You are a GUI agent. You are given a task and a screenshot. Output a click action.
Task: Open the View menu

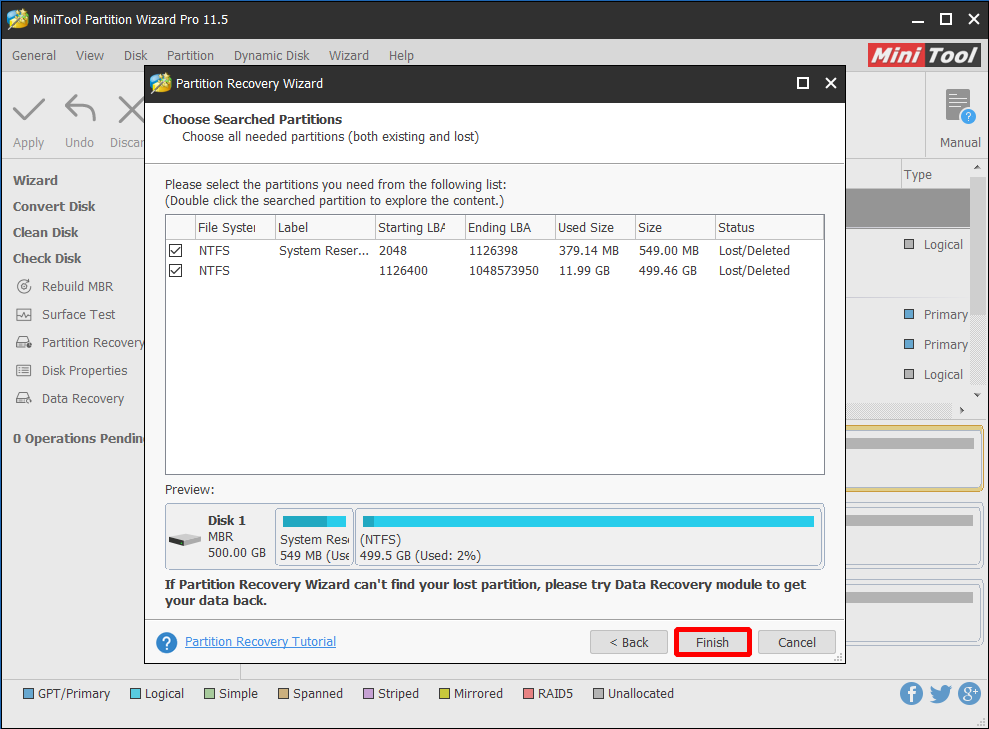coord(90,55)
